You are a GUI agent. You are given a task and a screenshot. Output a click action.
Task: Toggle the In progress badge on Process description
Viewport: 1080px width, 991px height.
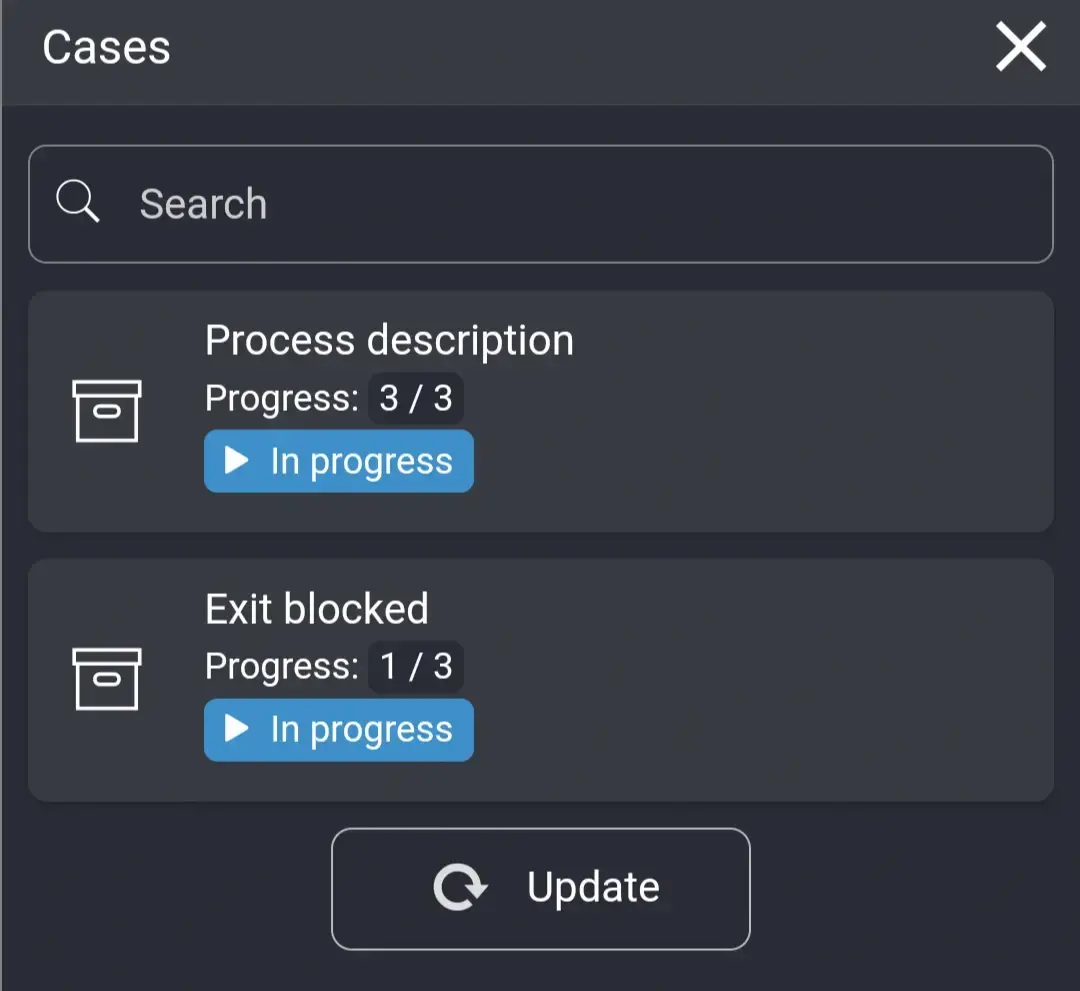tap(338, 461)
